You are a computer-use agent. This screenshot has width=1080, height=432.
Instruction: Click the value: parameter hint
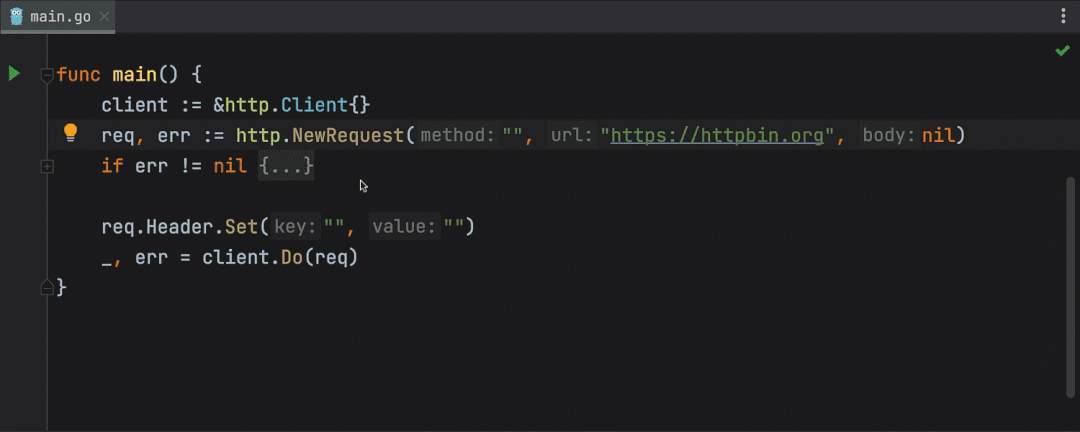[404, 227]
